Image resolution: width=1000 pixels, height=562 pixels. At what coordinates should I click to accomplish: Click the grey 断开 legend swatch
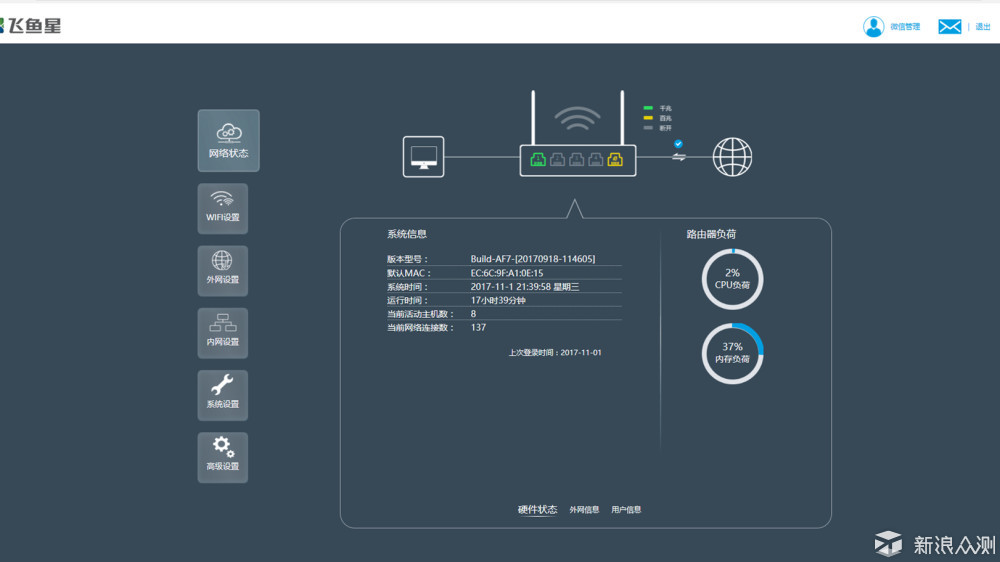point(648,128)
